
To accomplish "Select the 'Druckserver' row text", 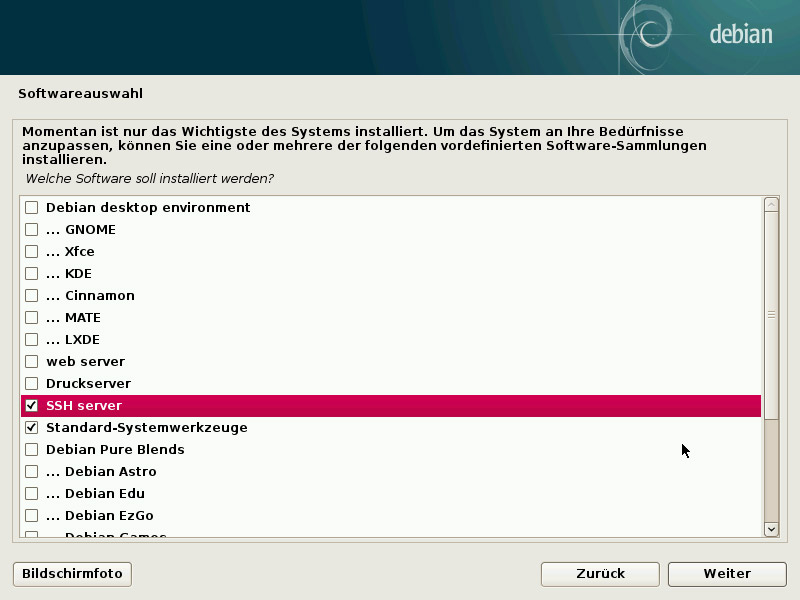I will point(88,383).
